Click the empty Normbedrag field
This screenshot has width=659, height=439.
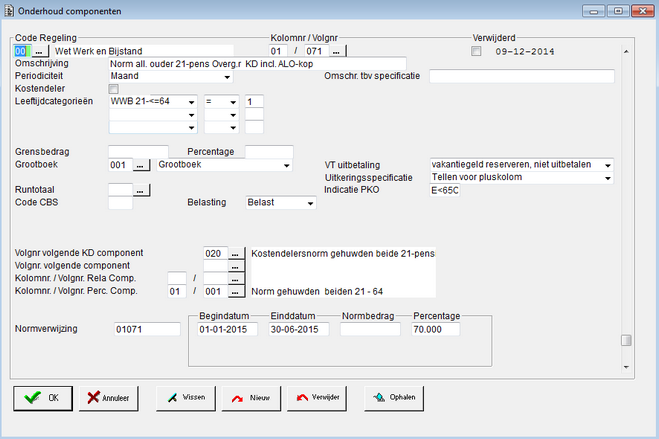point(370,329)
